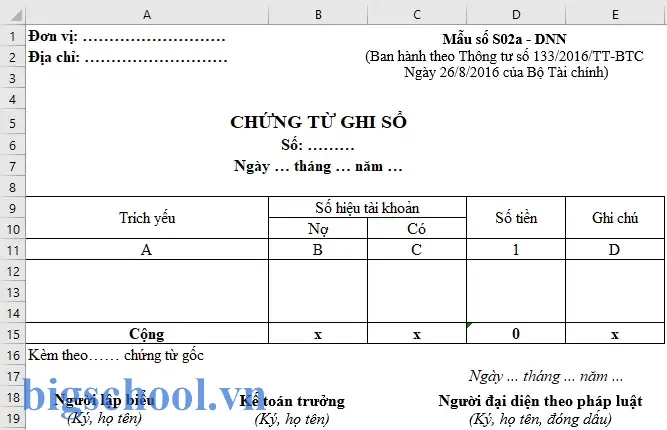Click the 'x' in Ghi chú column of Cộng row
The image size is (667, 430).
pyautogui.click(x=615, y=334)
